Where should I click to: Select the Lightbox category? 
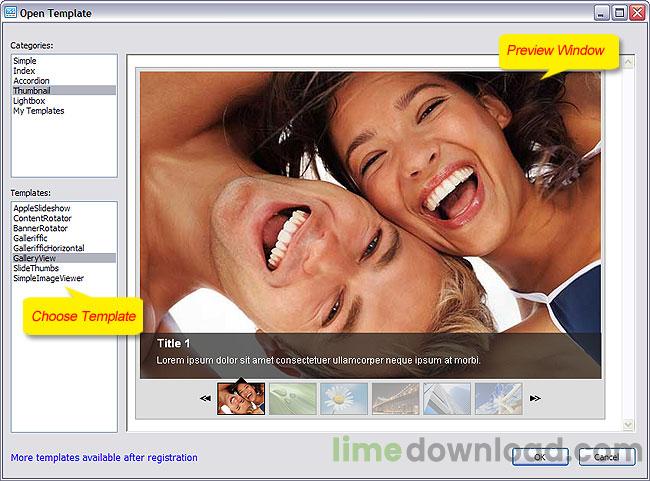click(29, 101)
